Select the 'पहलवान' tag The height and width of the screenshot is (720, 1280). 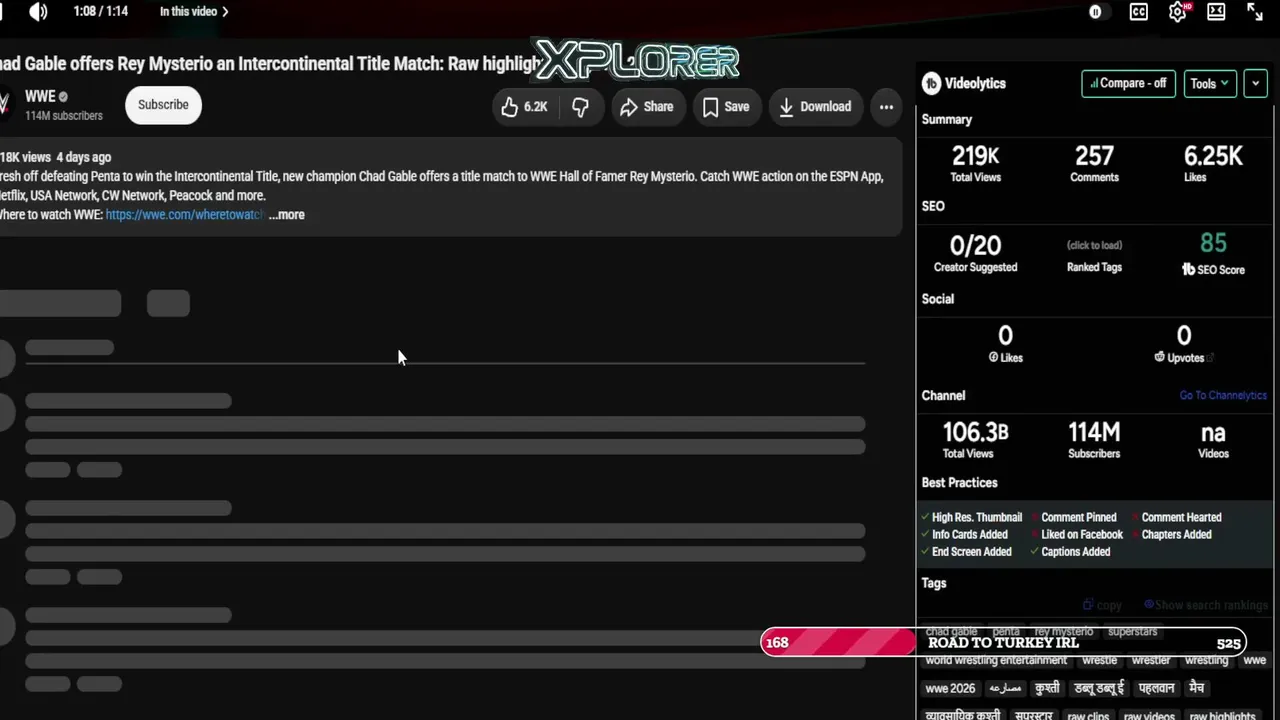pyautogui.click(x=1156, y=688)
